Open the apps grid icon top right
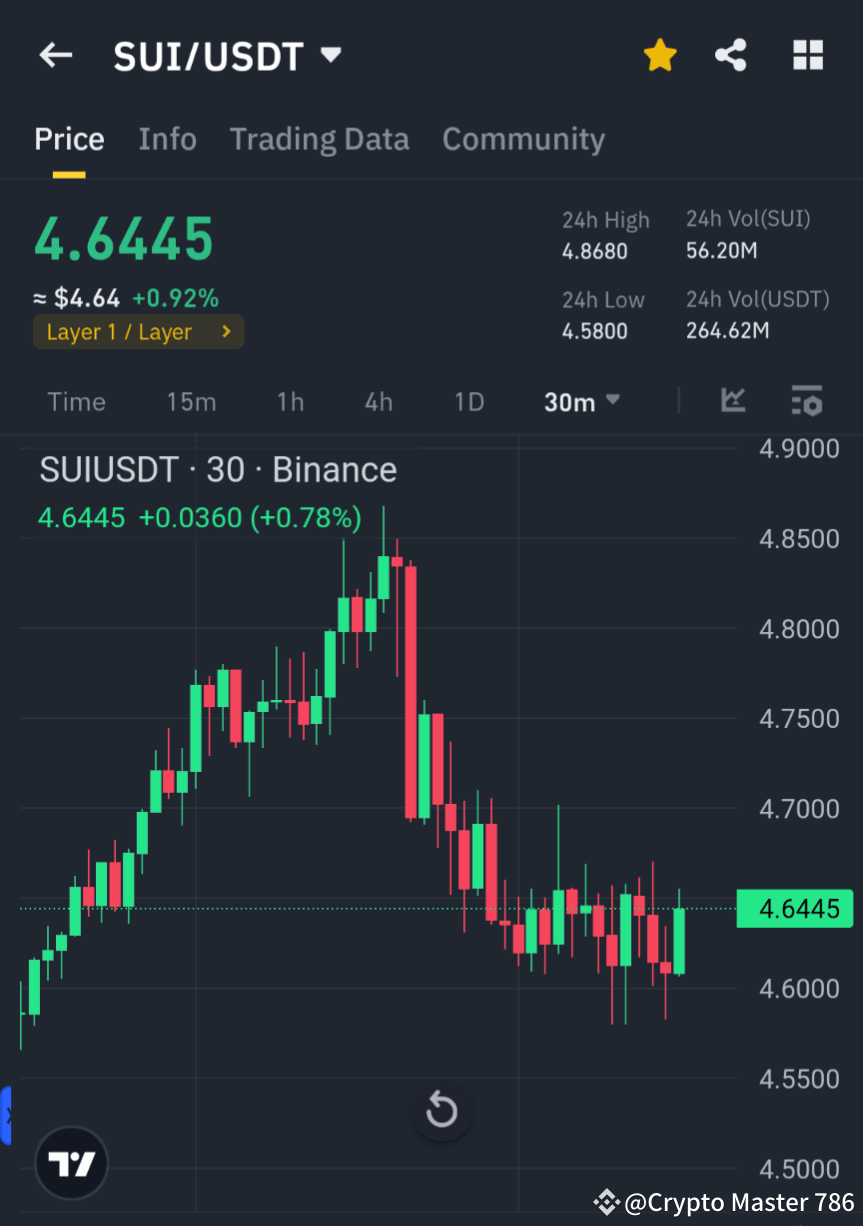This screenshot has height=1226, width=863. point(807,55)
